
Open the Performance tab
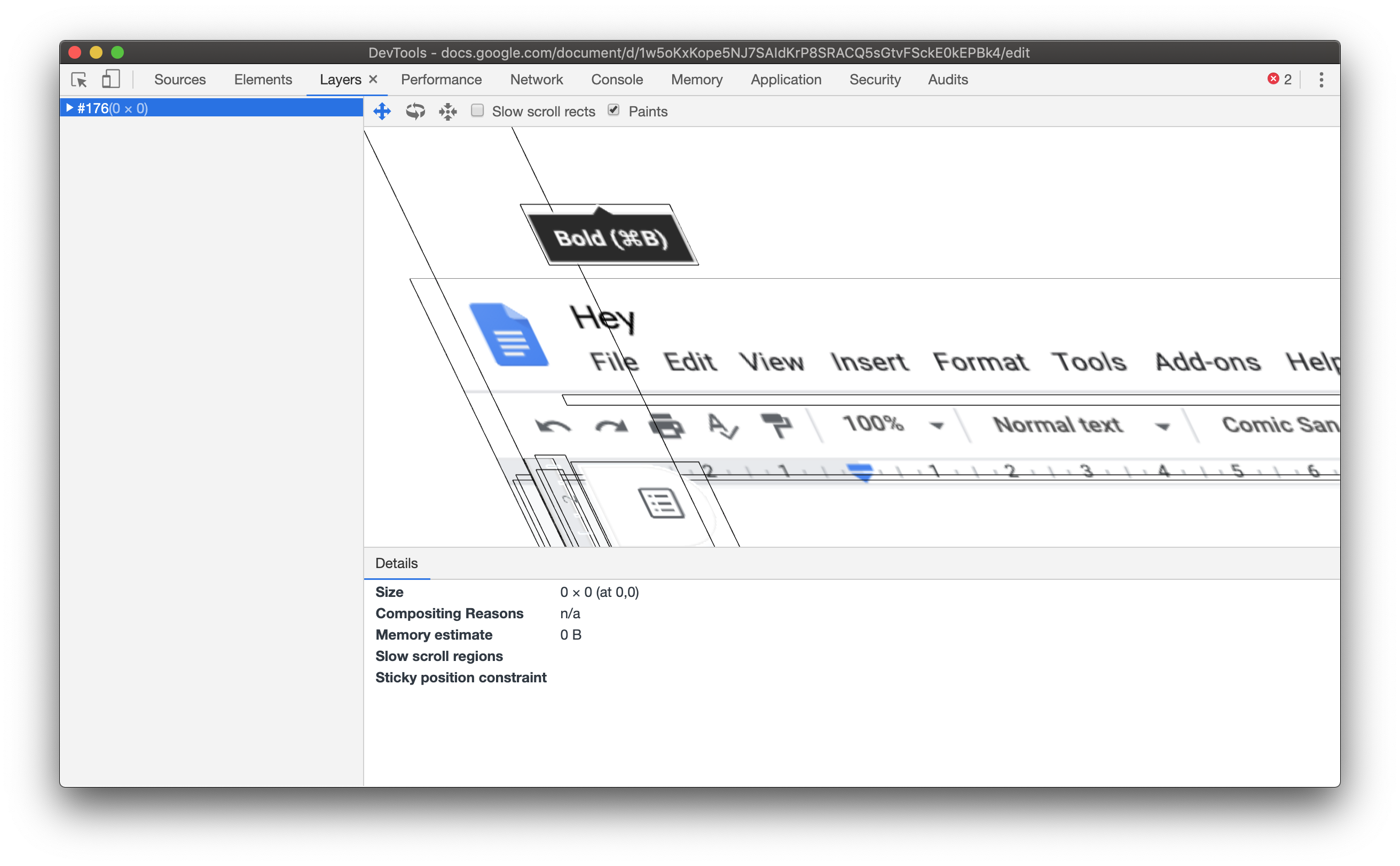click(441, 80)
